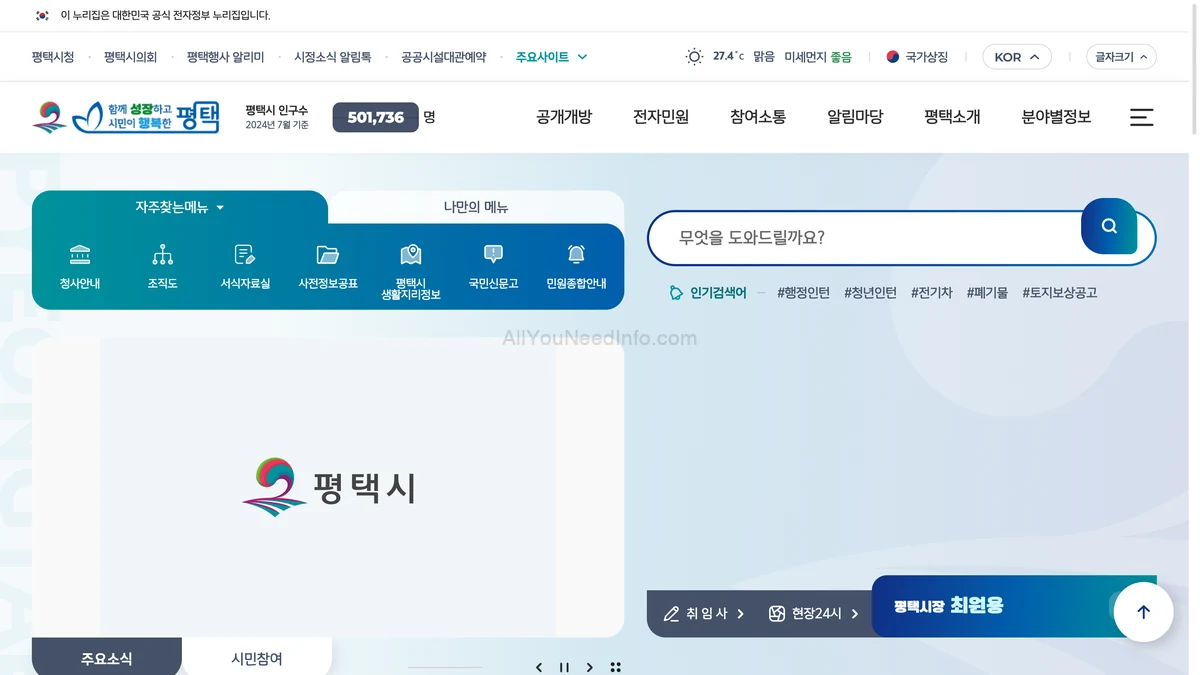The height and width of the screenshot is (675, 1200).
Task: Select the 주요소식 tab
Action: coord(107,658)
